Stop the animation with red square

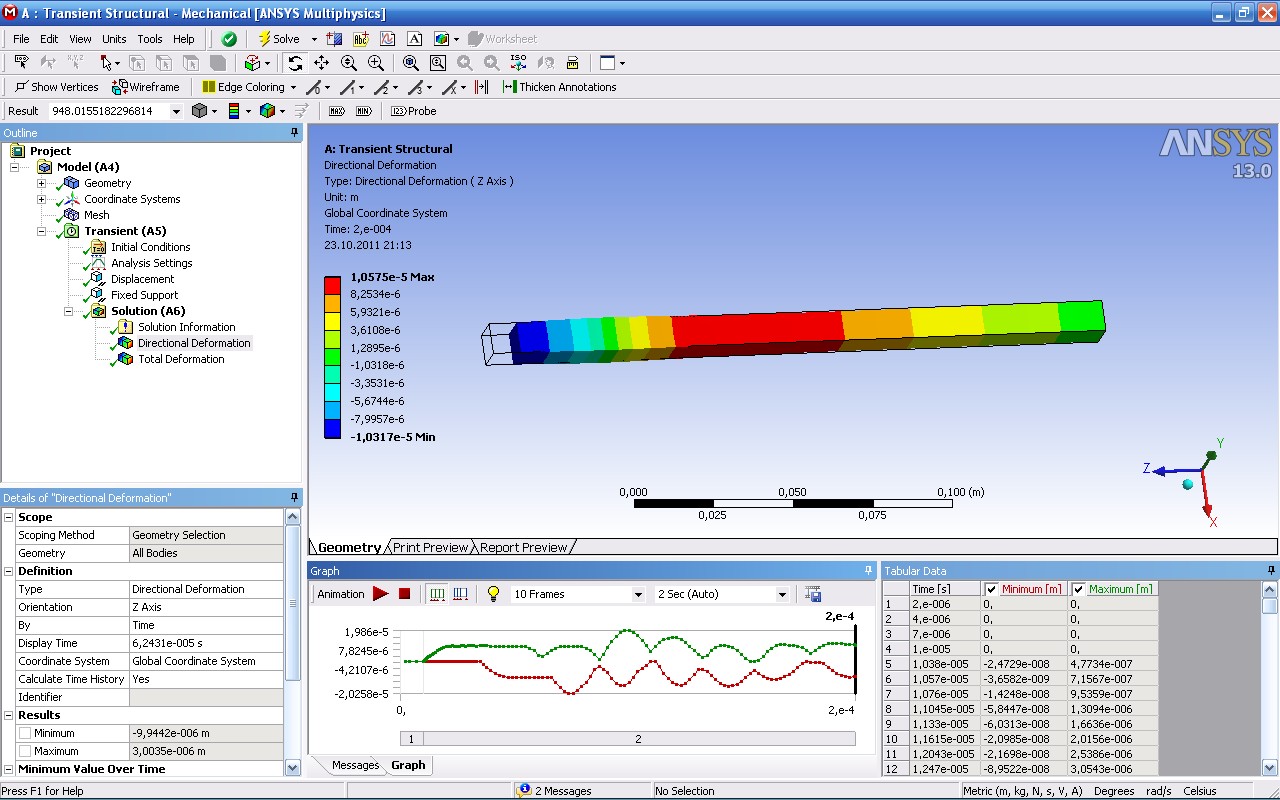click(x=405, y=594)
